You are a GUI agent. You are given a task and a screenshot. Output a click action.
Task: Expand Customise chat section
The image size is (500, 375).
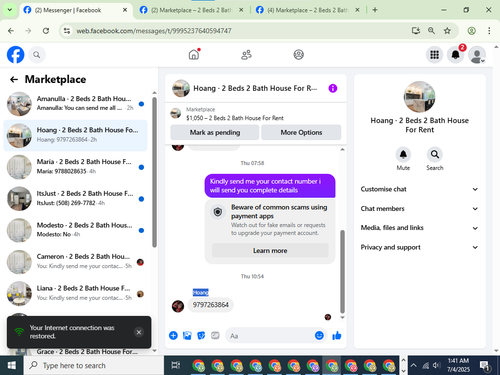coord(419,189)
